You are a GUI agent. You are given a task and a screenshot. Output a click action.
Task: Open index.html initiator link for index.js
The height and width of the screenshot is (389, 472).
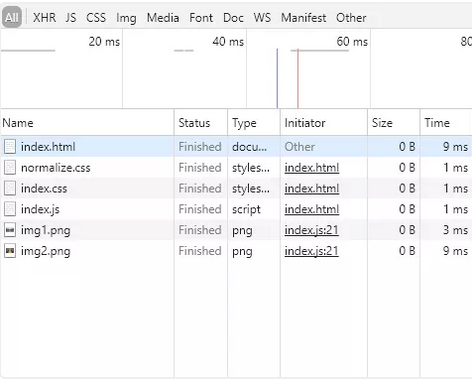pos(312,209)
